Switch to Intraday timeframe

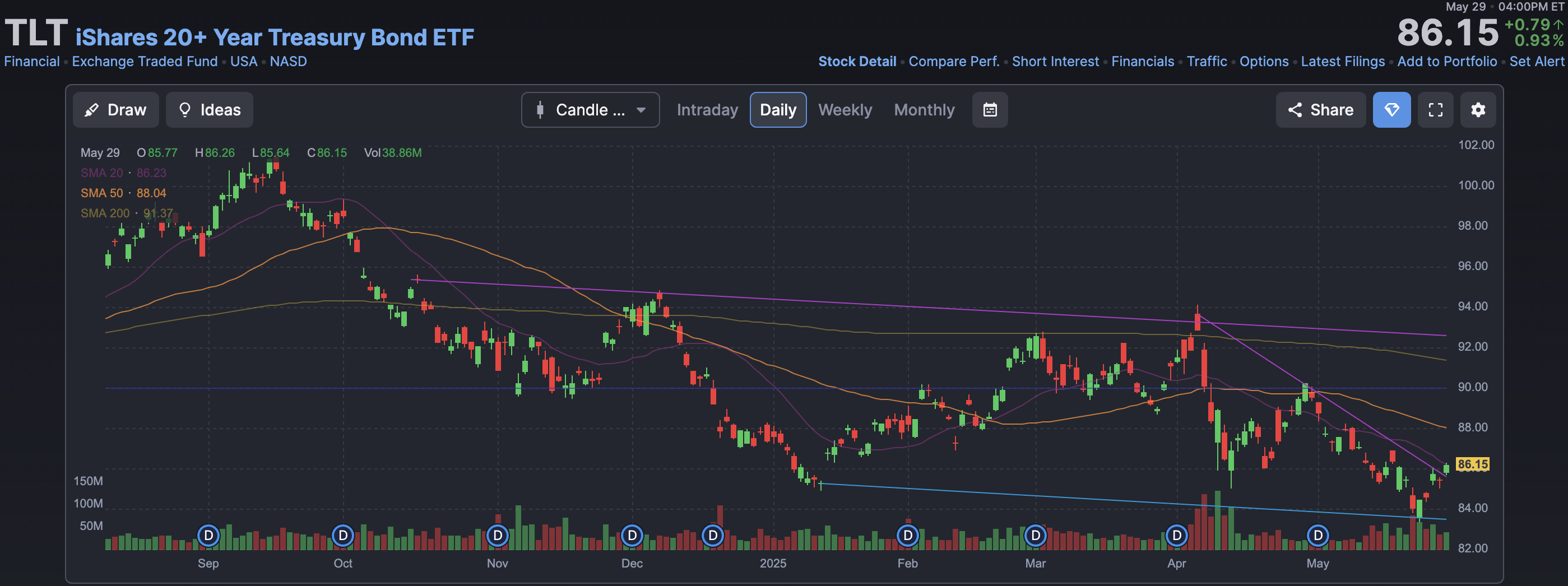[x=707, y=110]
